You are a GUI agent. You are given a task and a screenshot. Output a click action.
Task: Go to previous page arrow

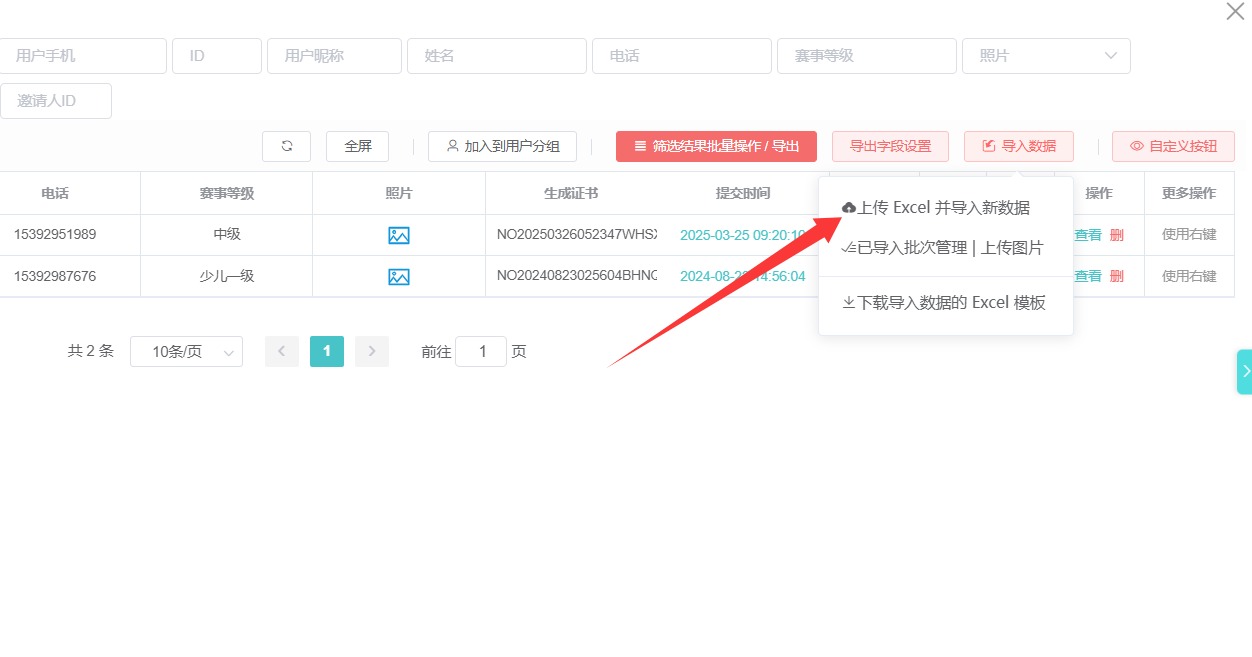click(282, 351)
